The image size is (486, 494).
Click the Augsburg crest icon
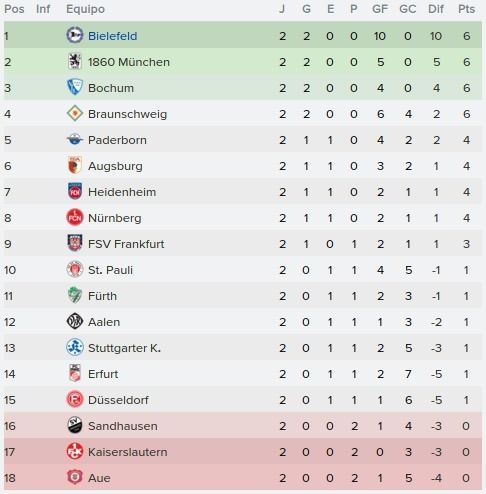pyautogui.click(x=74, y=165)
